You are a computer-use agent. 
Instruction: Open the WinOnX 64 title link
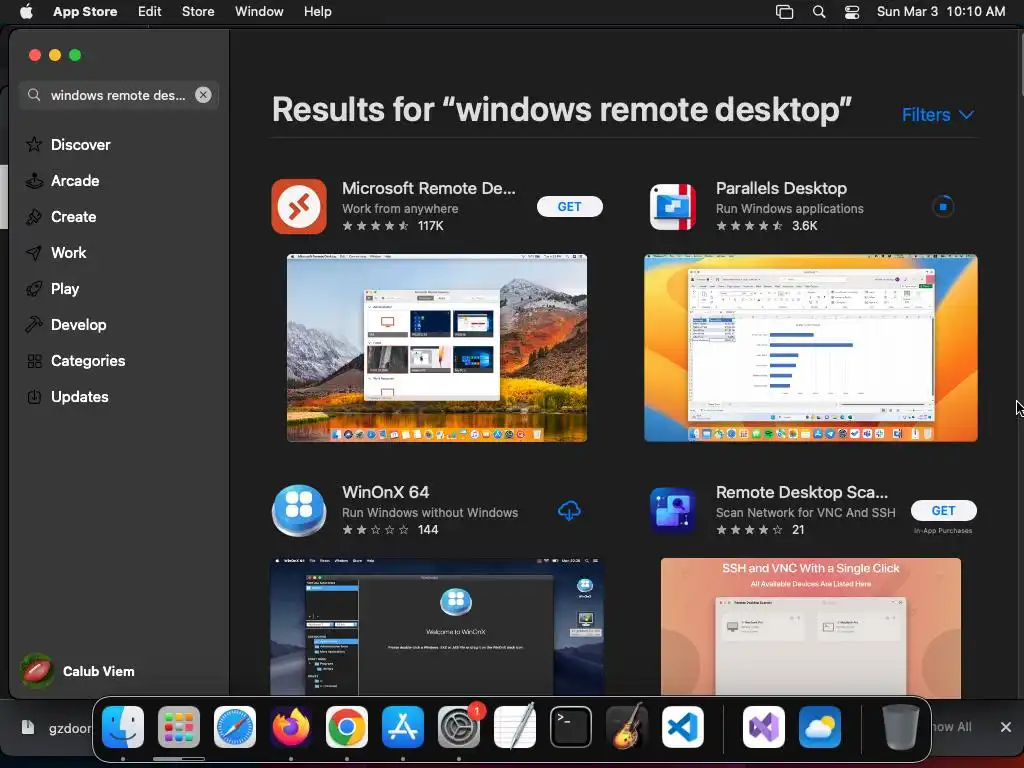pos(385,492)
